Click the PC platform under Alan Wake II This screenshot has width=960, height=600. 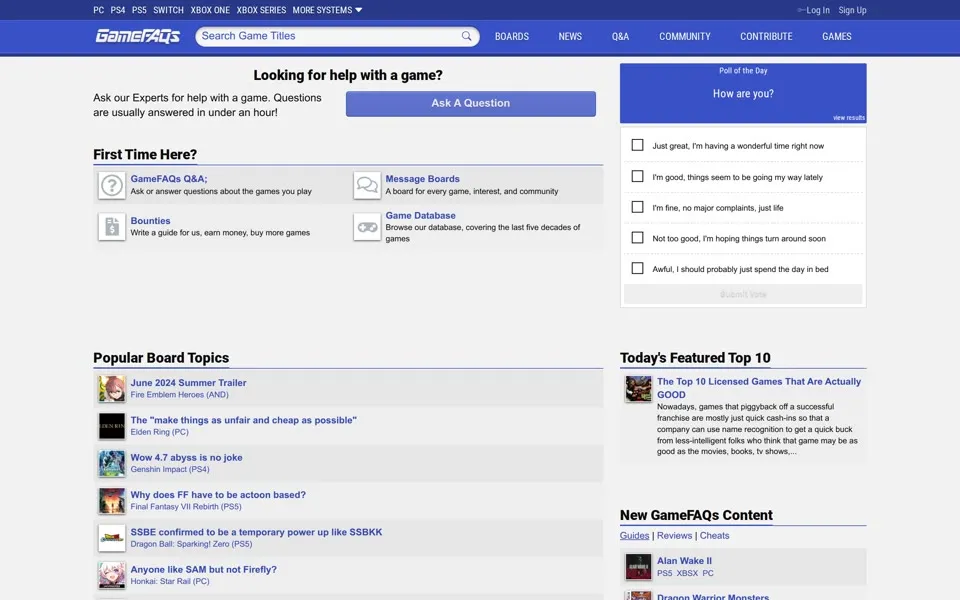pos(708,573)
